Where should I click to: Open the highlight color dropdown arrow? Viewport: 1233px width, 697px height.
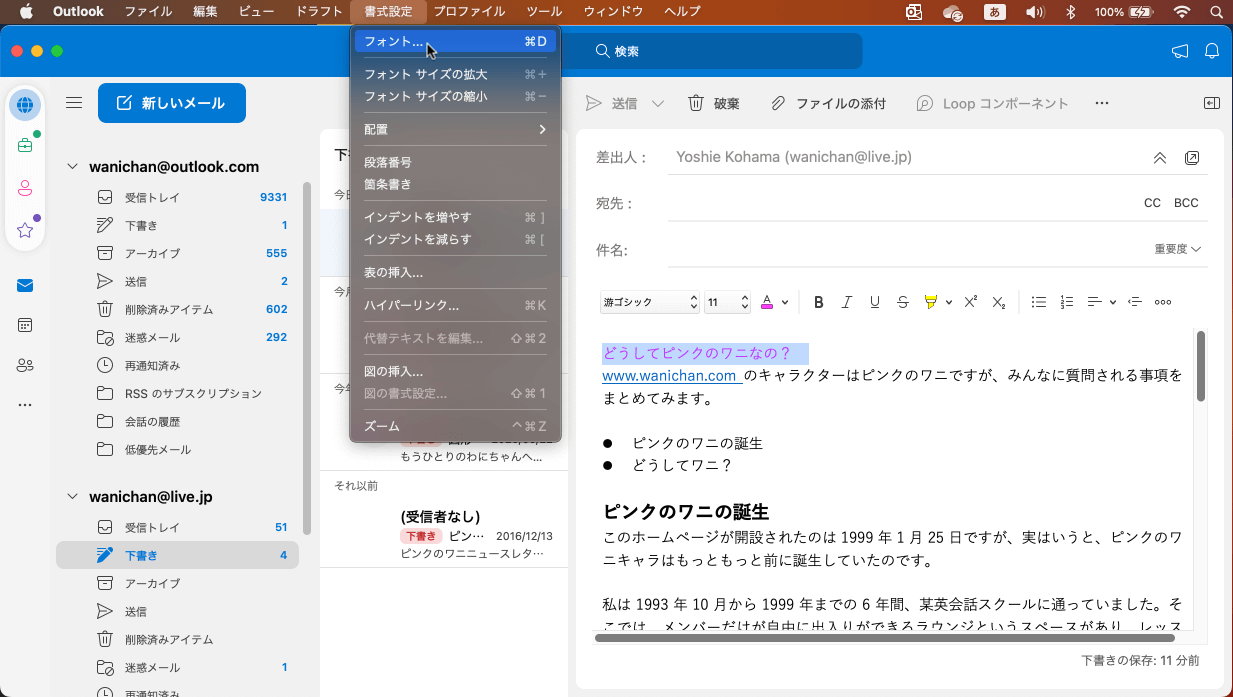pyautogui.click(x=949, y=302)
